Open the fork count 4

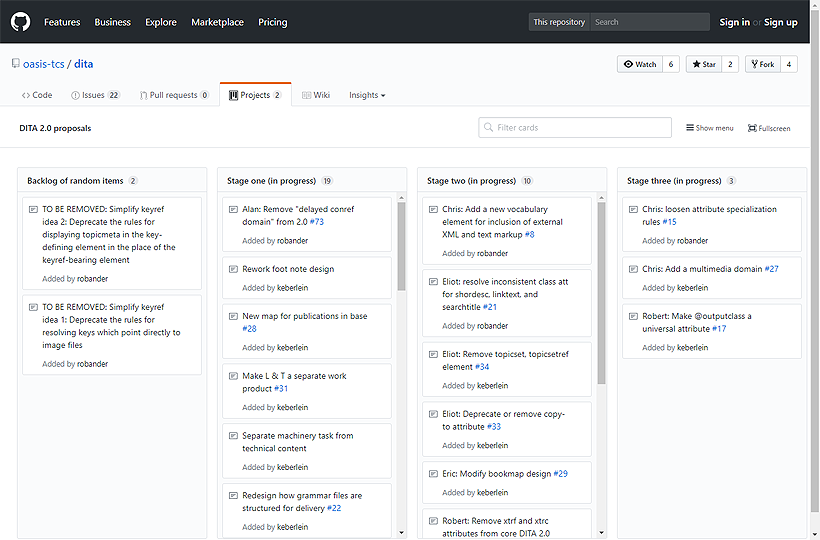pos(789,64)
